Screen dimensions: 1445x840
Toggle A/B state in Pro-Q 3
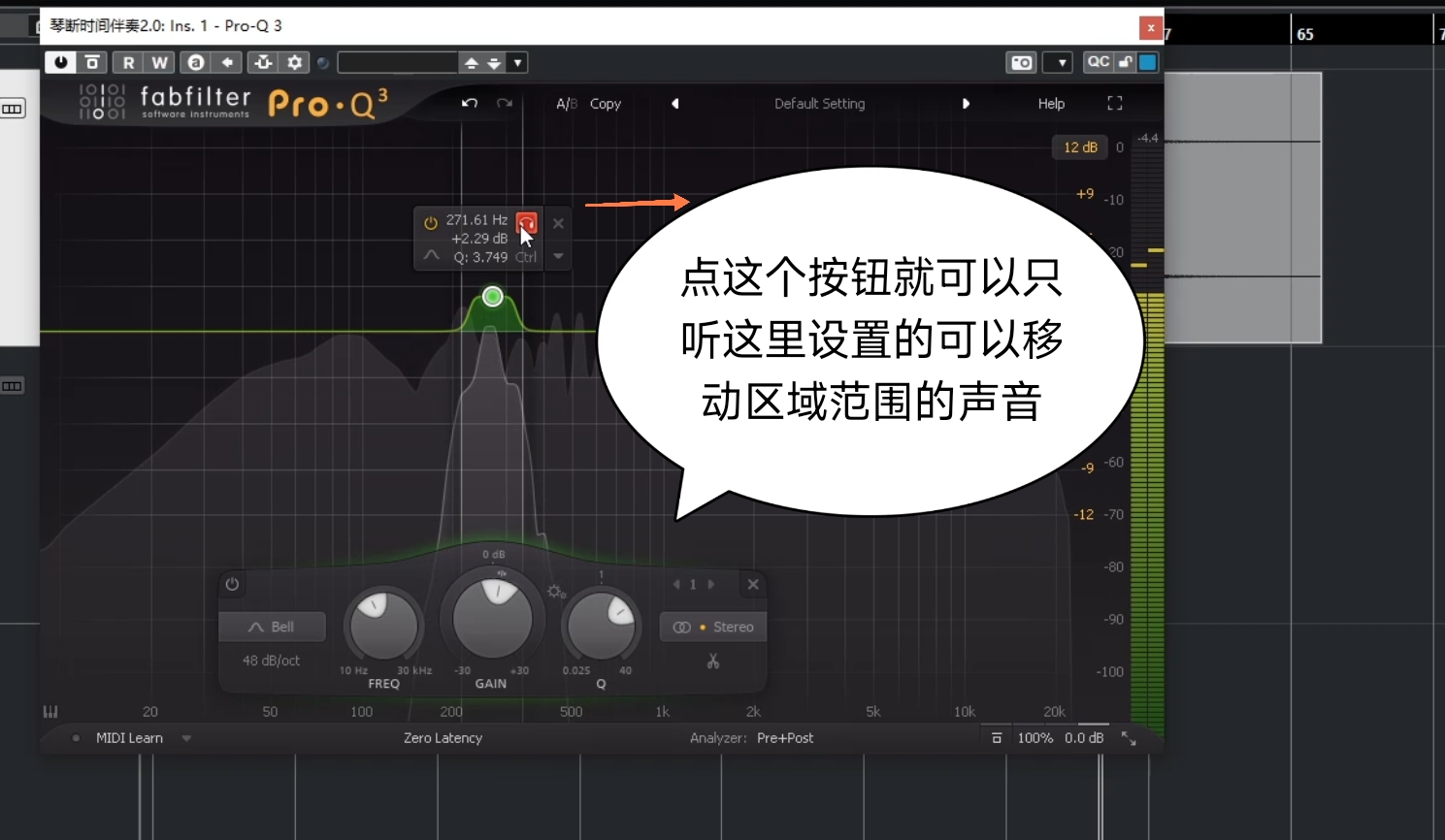(567, 104)
